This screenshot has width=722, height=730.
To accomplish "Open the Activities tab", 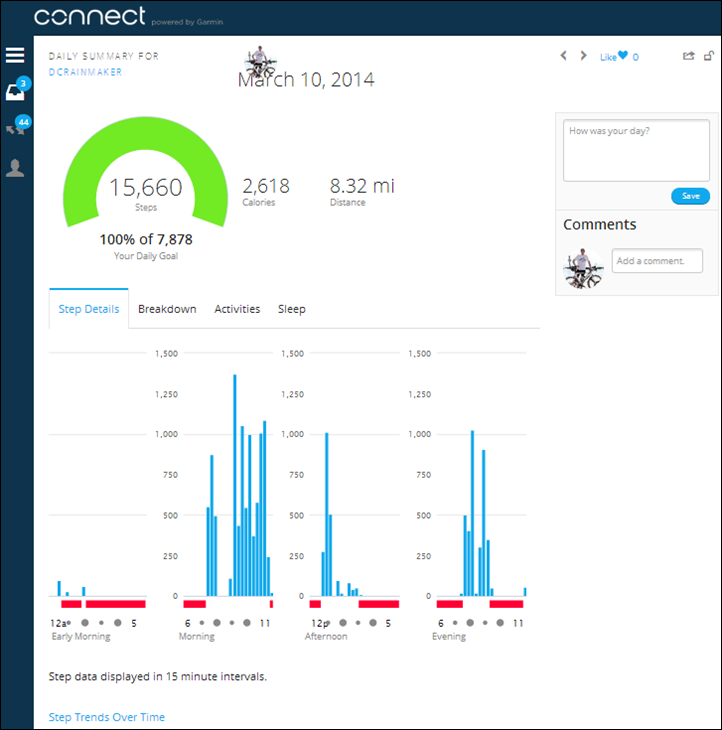I will coord(237,309).
